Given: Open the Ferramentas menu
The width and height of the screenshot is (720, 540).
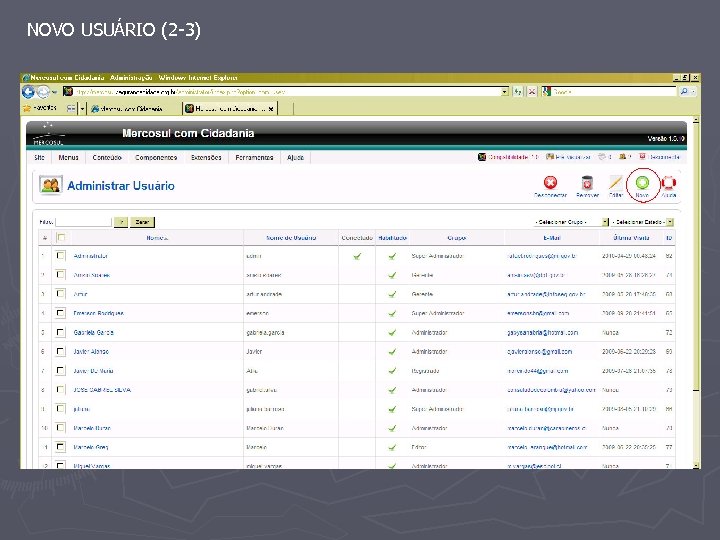Looking at the screenshot, I should [x=254, y=158].
